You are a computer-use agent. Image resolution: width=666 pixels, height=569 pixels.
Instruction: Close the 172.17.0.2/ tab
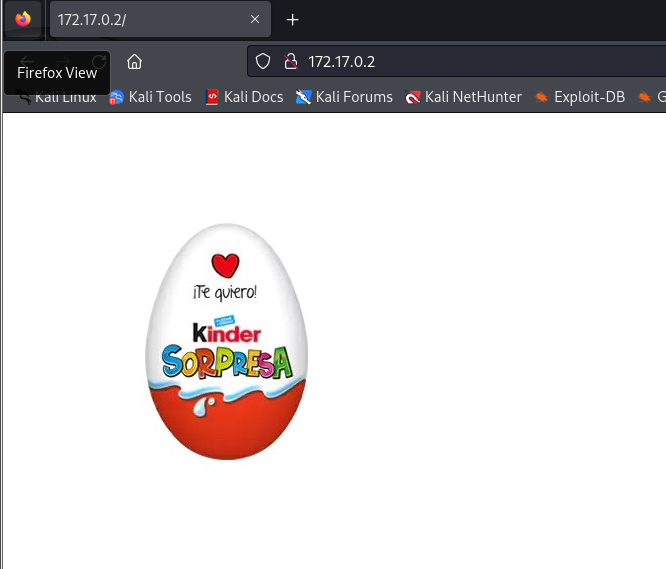click(255, 19)
